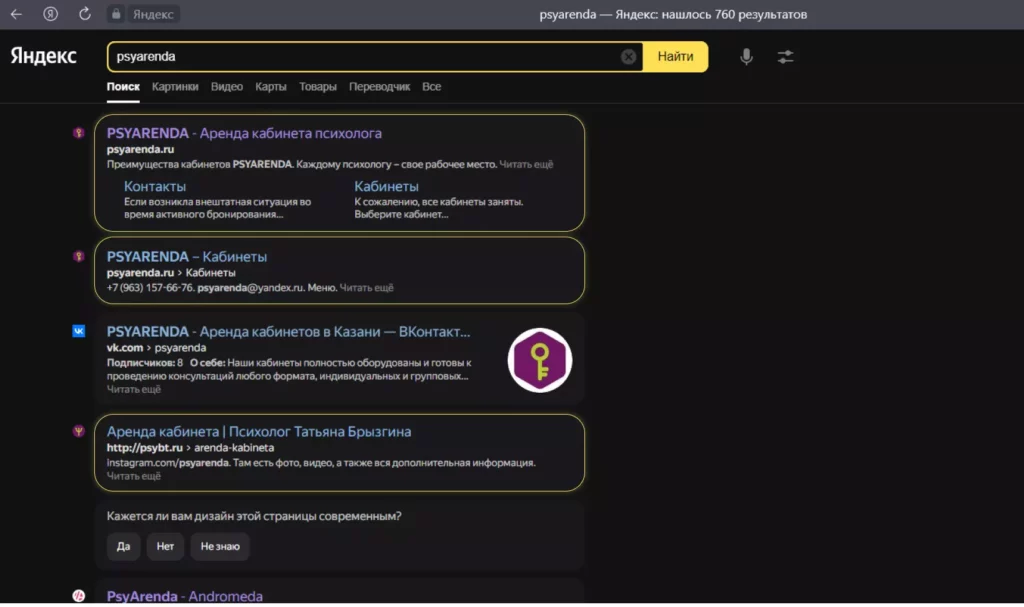Open the Yandex browser home icon

(50, 14)
